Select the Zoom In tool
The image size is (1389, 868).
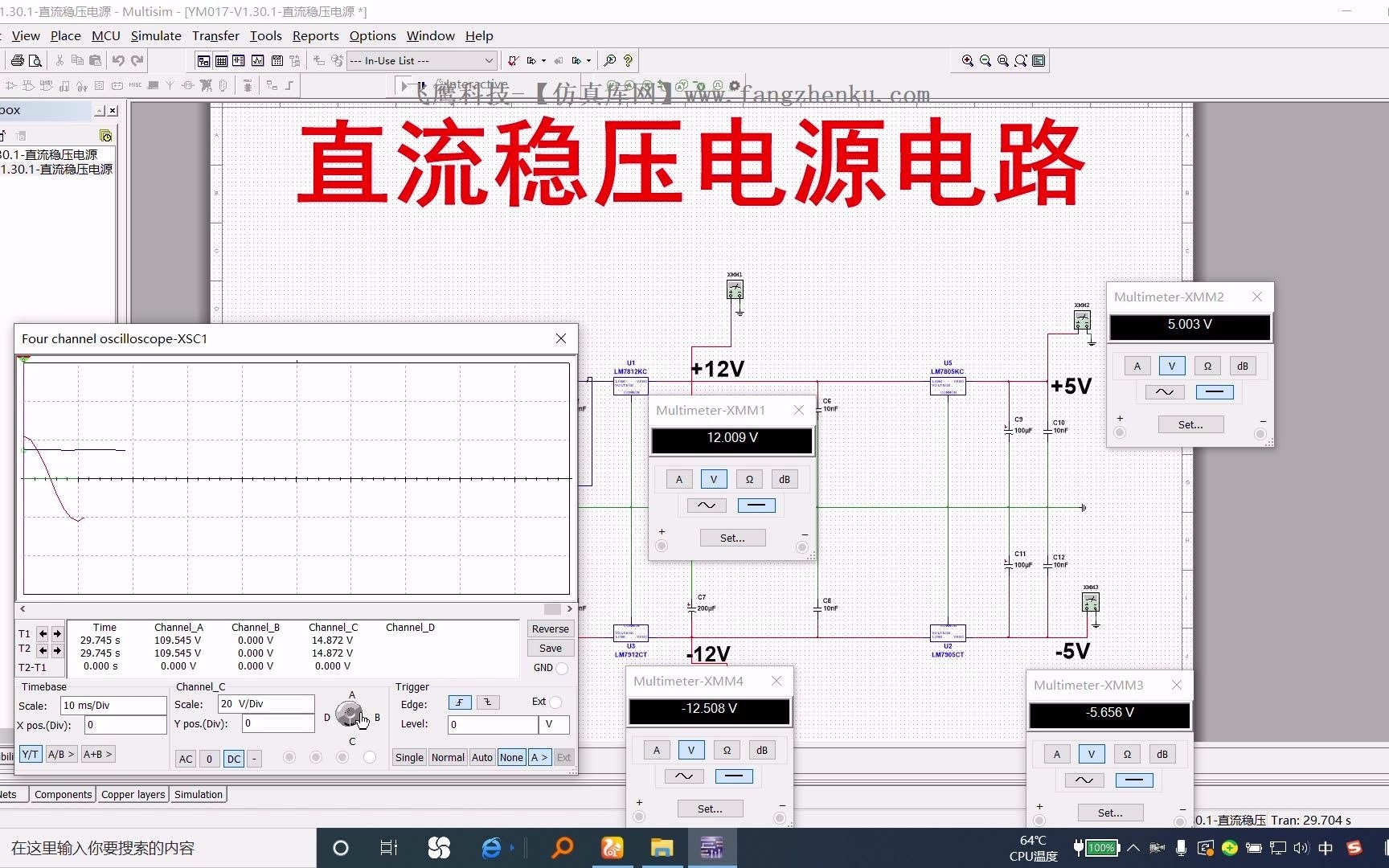point(968,60)
